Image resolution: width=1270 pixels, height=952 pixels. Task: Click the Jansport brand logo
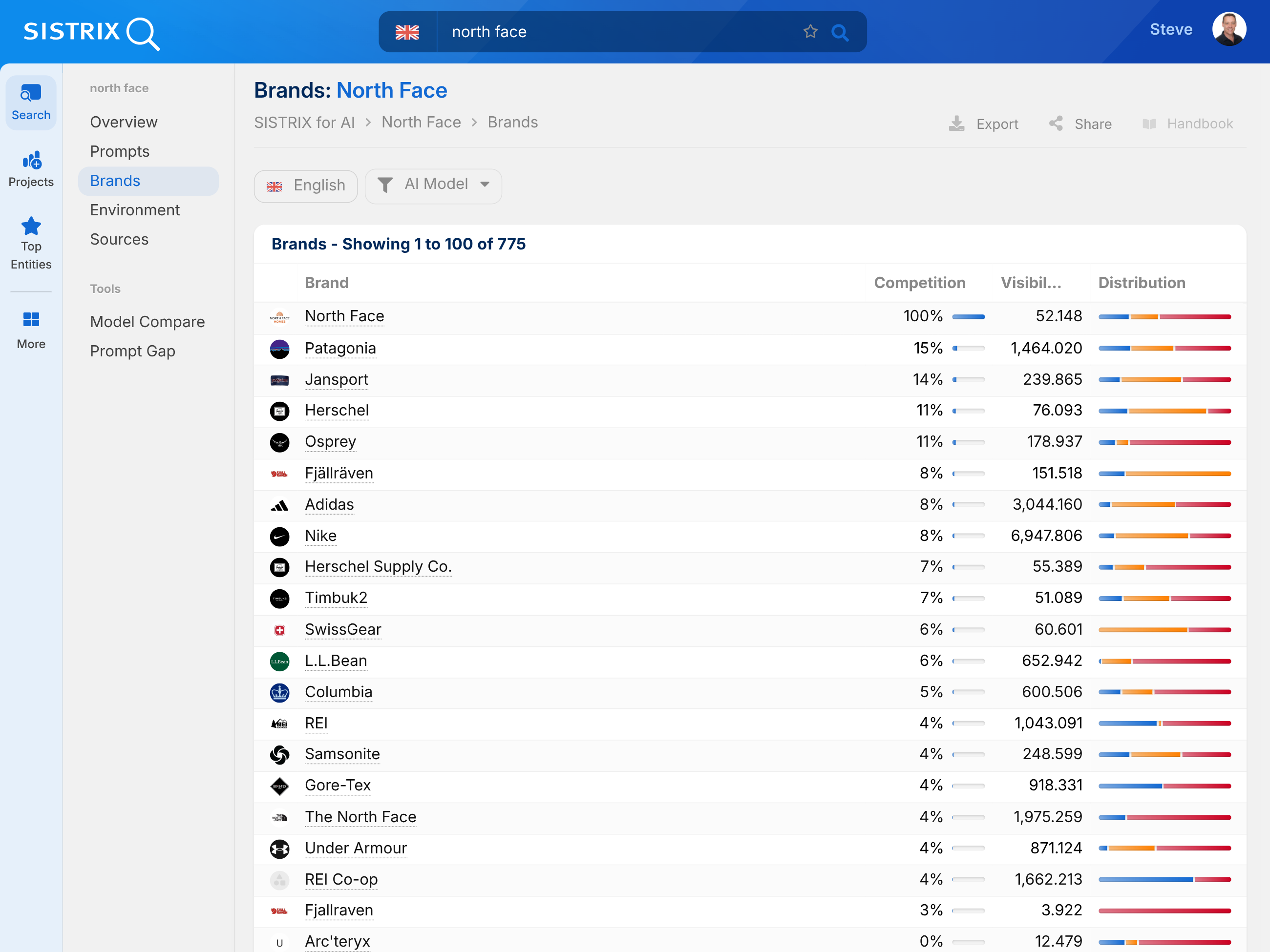[279, 380]
